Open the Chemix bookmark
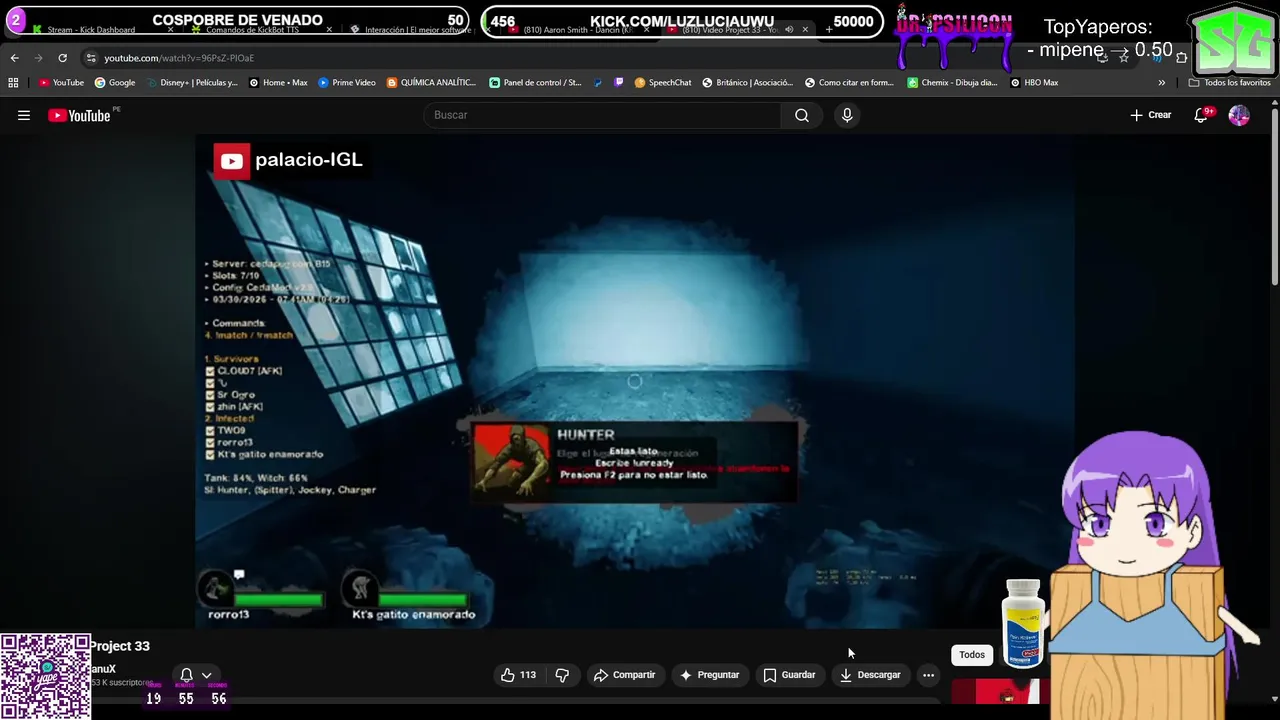The height and width of the screenshot is (720, 1280). [953, 83]
